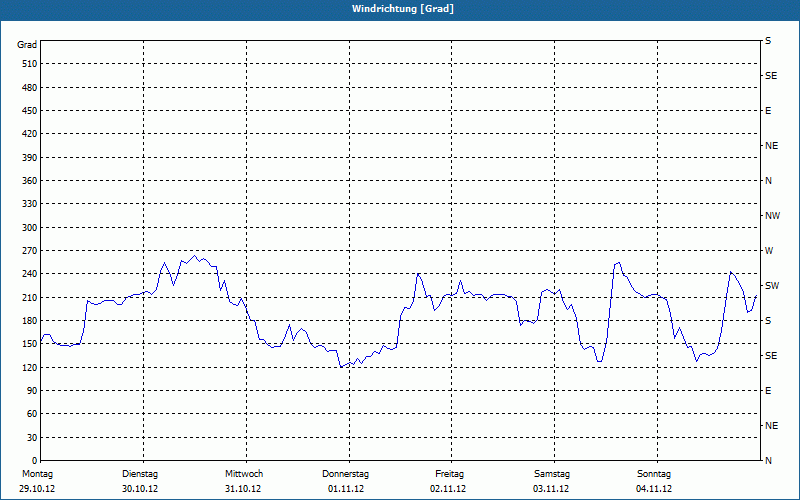Click the '450' y-axis value
The image size is (800, 500).
pyautogui.click(x=29, y=111)
